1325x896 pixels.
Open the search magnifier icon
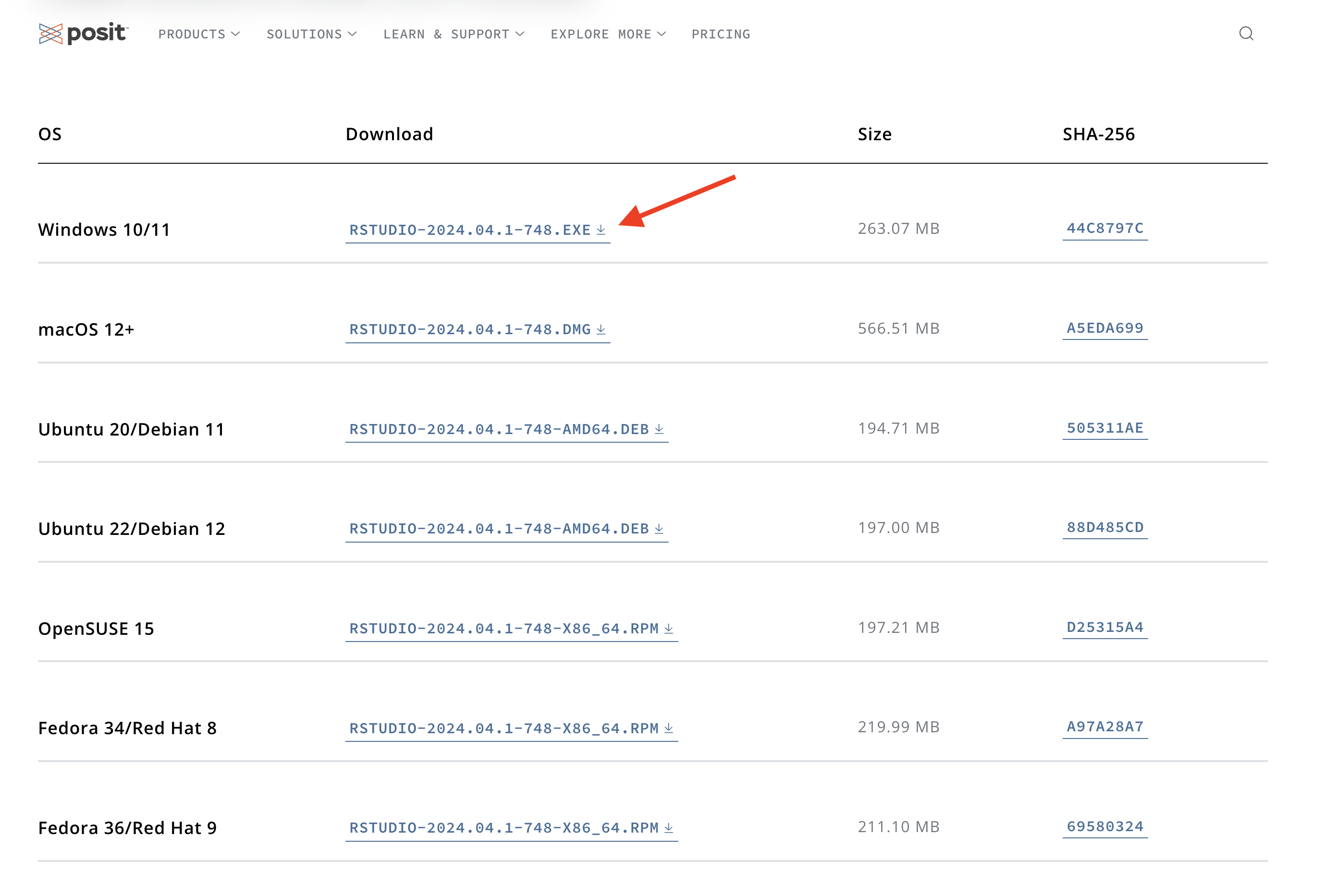[x=1246, y=34]
